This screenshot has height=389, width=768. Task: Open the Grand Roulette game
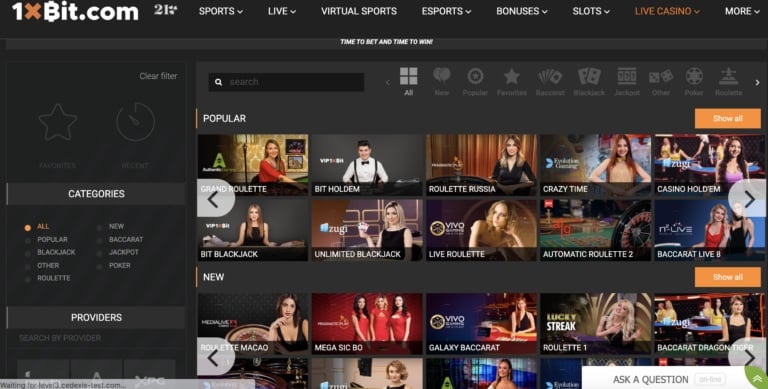pyautogui.click(x=253, y=165)
